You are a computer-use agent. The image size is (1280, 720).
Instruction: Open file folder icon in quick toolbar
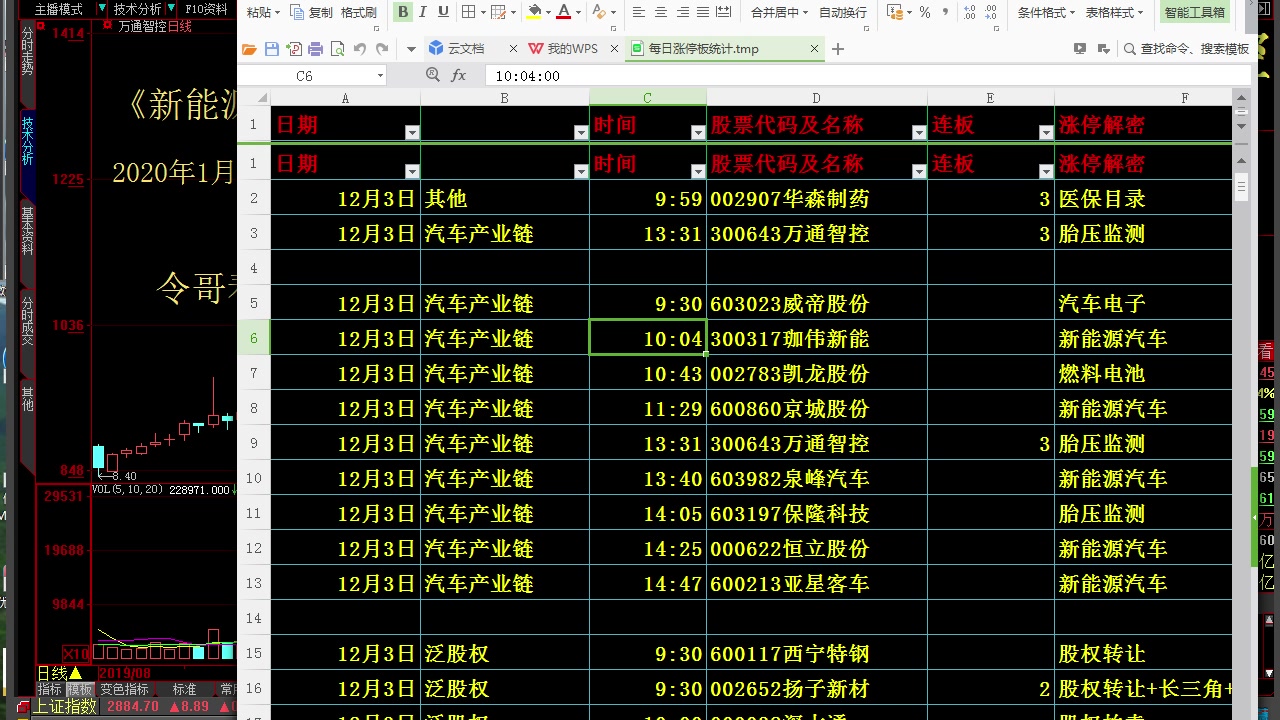248,49
